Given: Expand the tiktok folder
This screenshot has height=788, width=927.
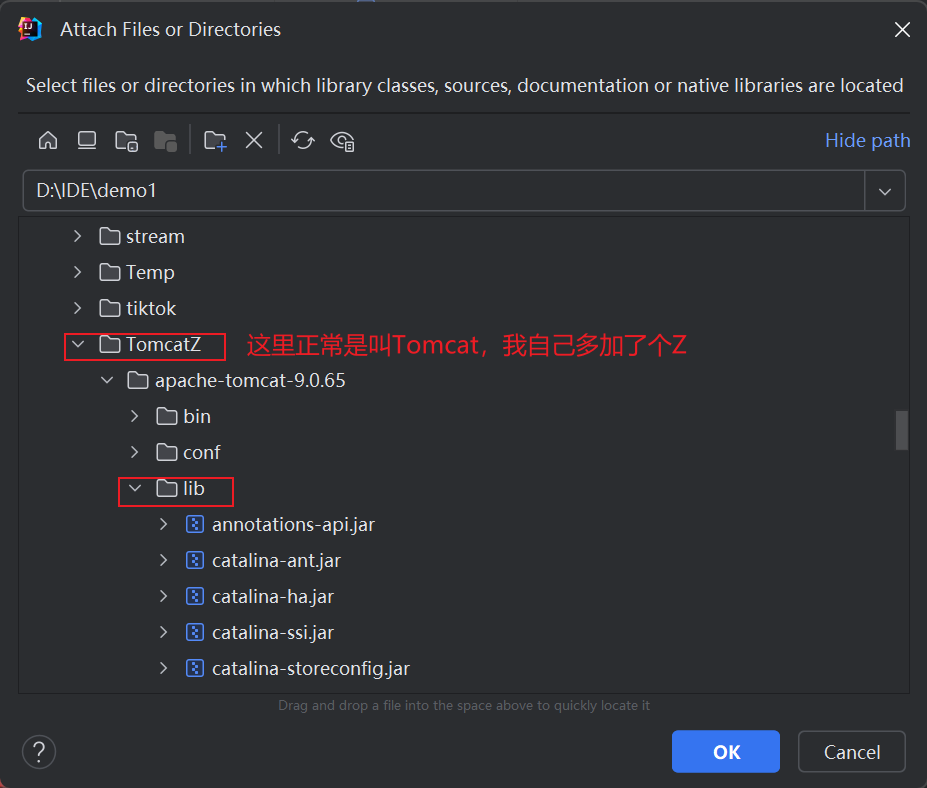Looking at the screenshot, I should click(x=77, y=309).
